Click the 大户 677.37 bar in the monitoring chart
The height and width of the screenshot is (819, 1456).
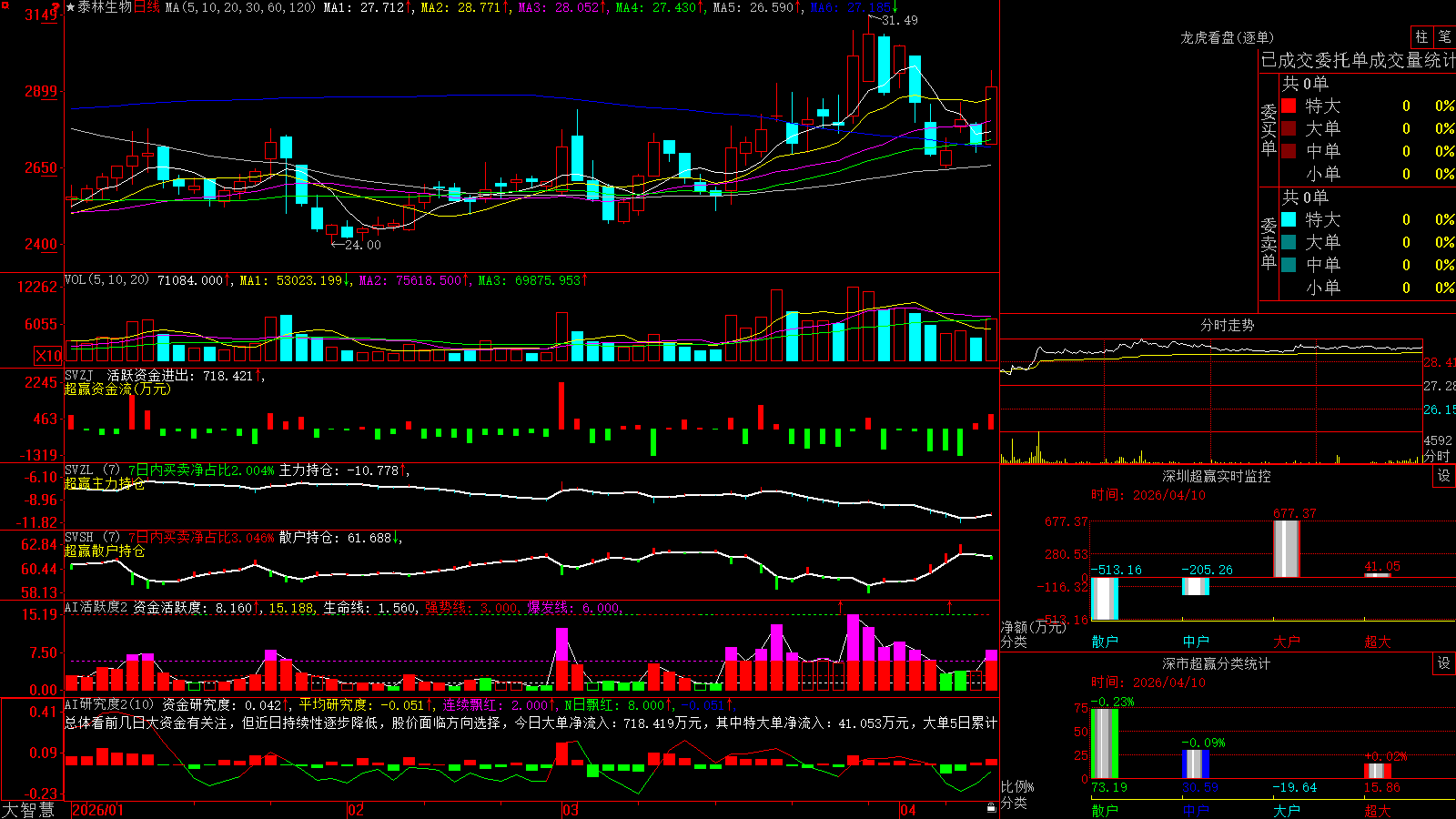pyautogui.click(x=1287, y=549)
